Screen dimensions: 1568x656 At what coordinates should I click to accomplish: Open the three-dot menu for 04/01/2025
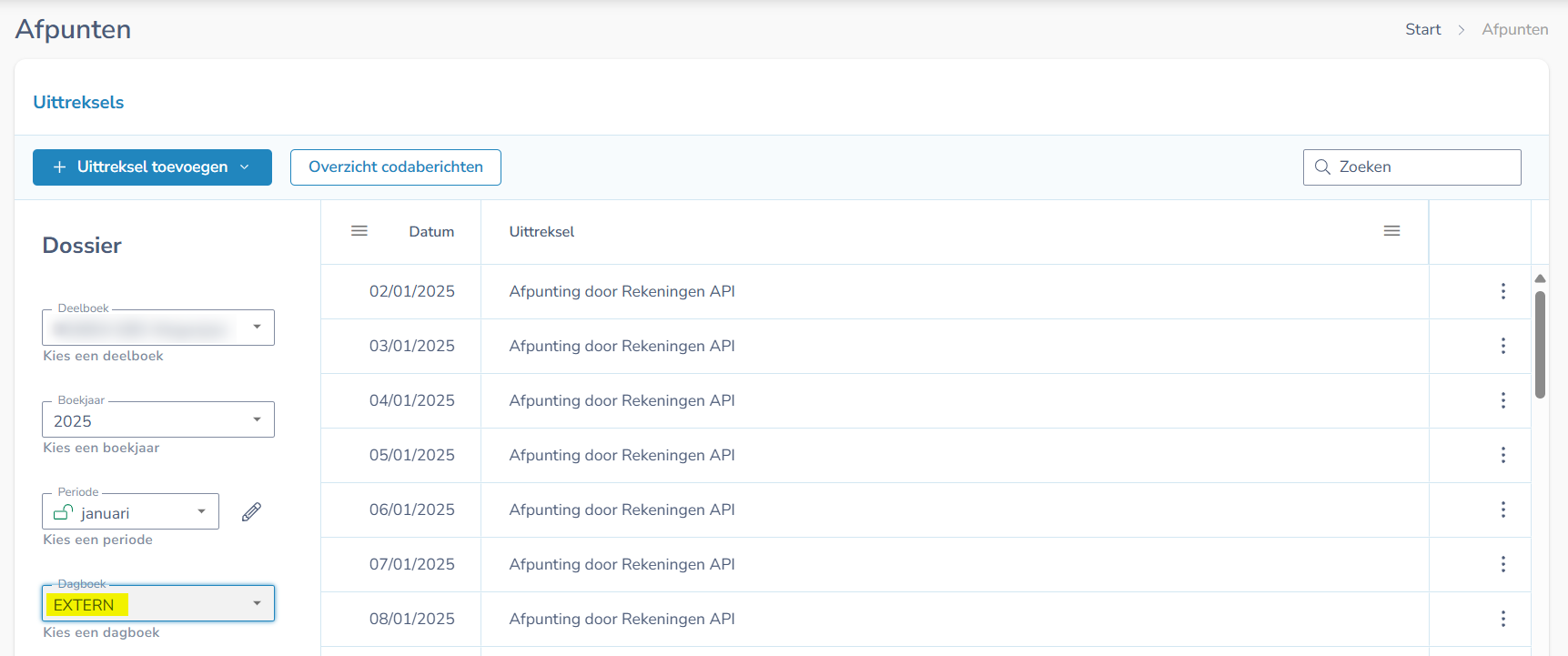pos(1502,400)
